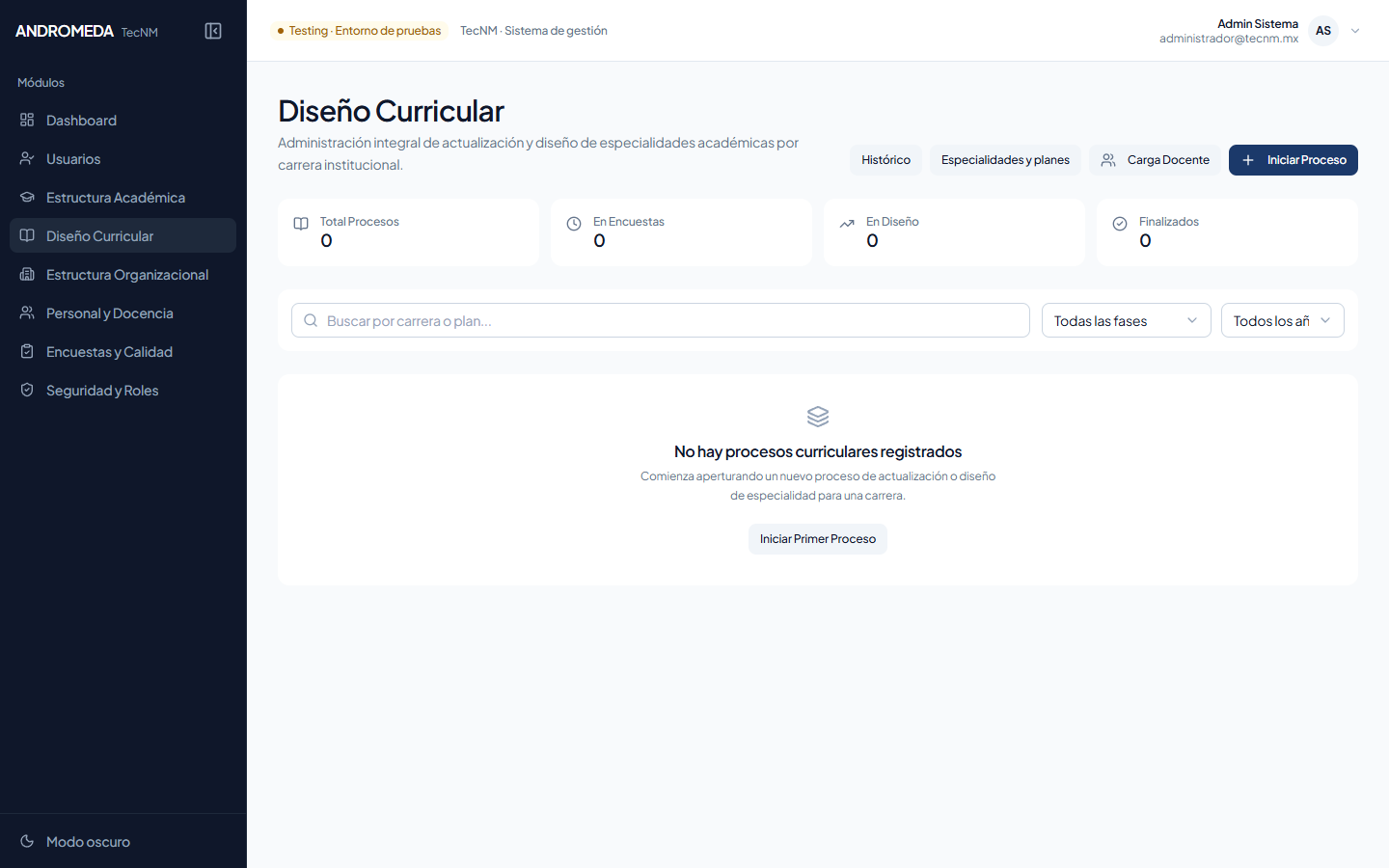The image size is (1389, 868).
Task: Click the Encuestas y Calidad clipboard icon
Action: pos(27,351)
